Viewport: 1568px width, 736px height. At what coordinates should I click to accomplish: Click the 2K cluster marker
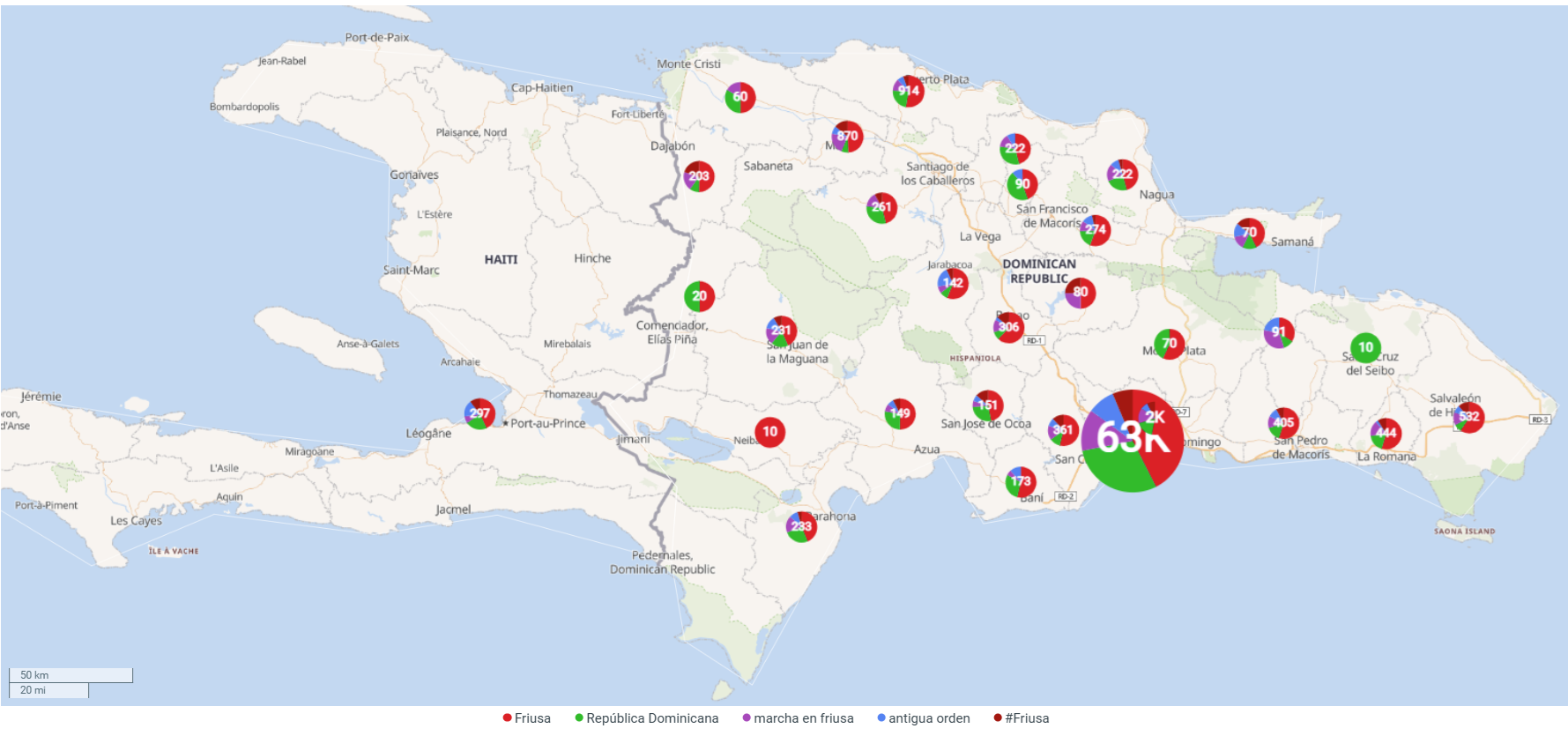pyautogui.click(x=1154, y=417)
